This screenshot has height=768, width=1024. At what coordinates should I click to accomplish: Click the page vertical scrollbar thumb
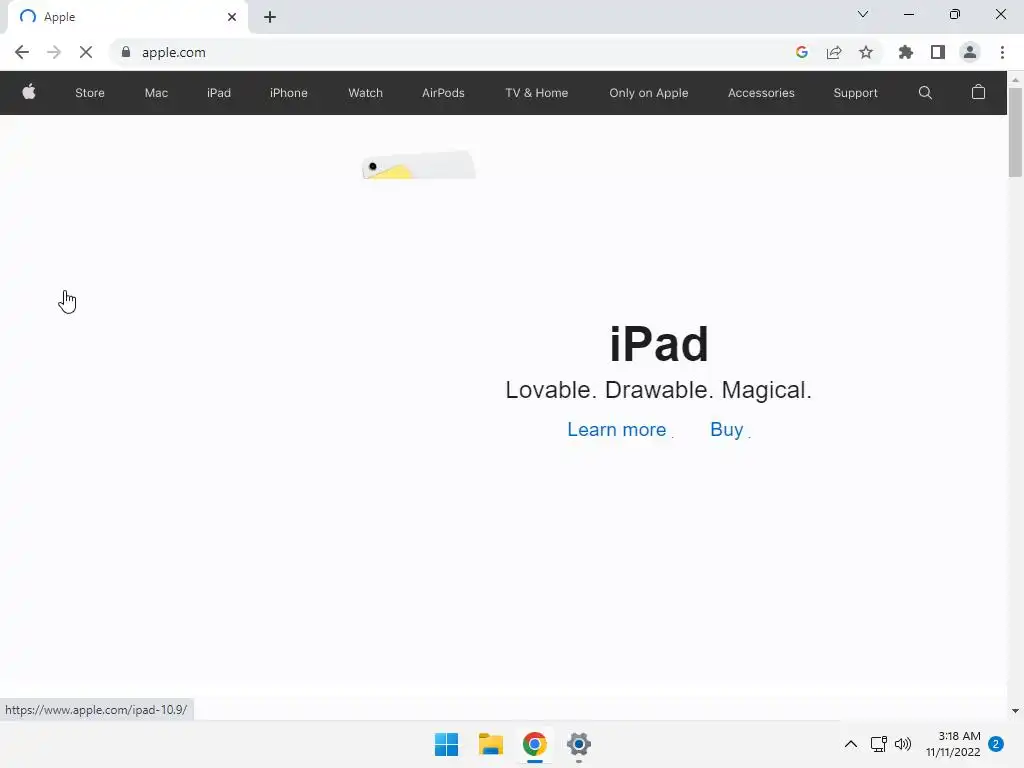click(x=1015, y=132)
